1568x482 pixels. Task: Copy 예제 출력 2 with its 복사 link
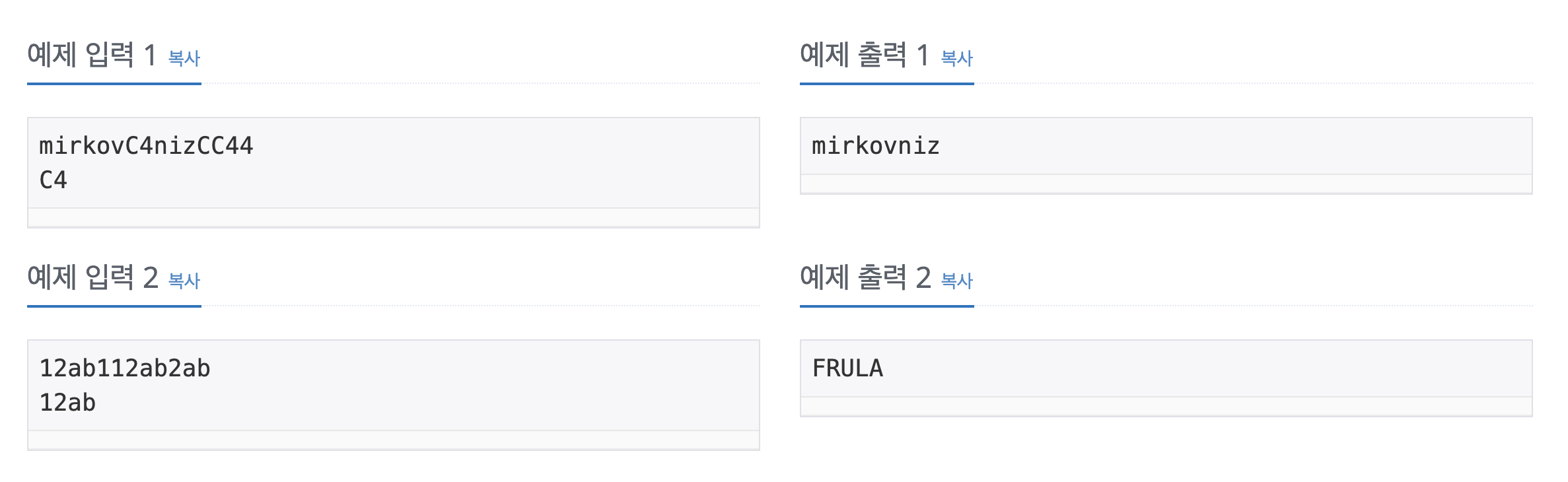(x=956, y=281)
